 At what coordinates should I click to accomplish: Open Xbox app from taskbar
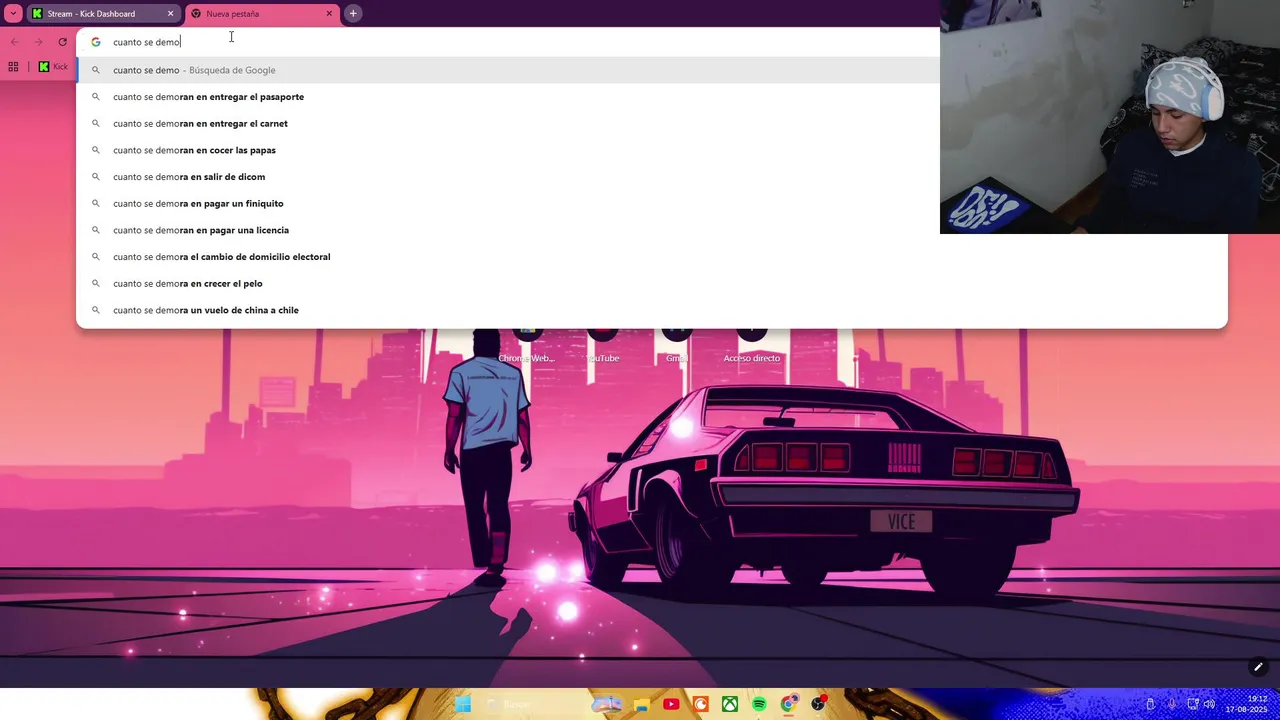pos(730,704)
